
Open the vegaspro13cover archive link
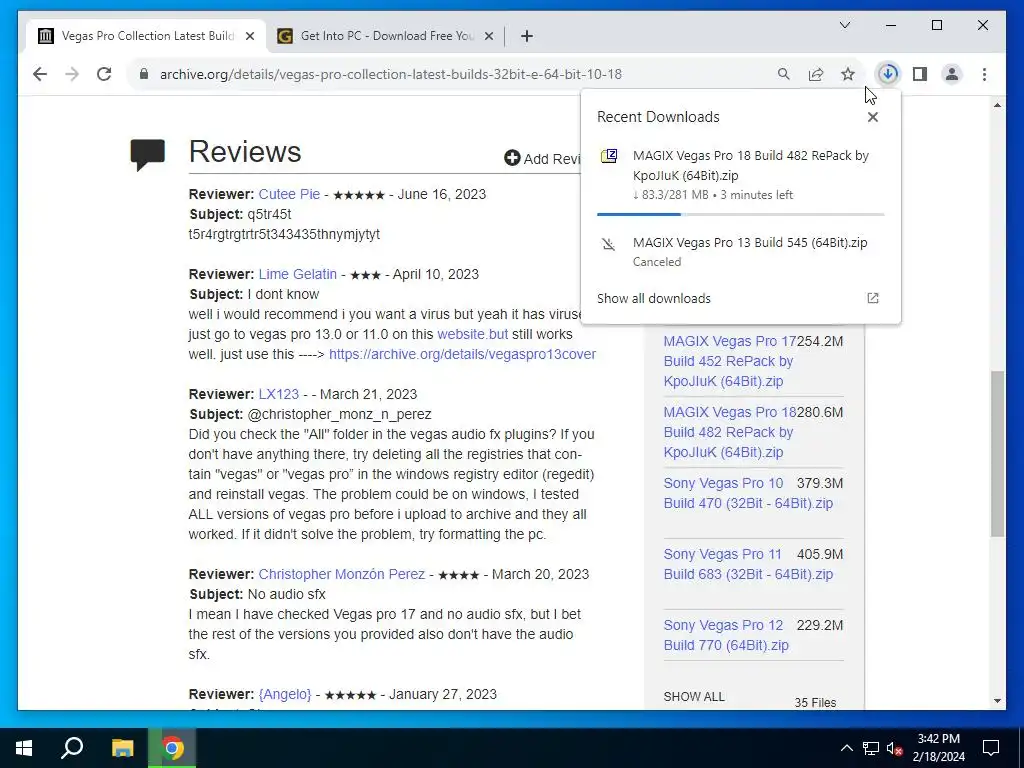(x=462, y=354)
